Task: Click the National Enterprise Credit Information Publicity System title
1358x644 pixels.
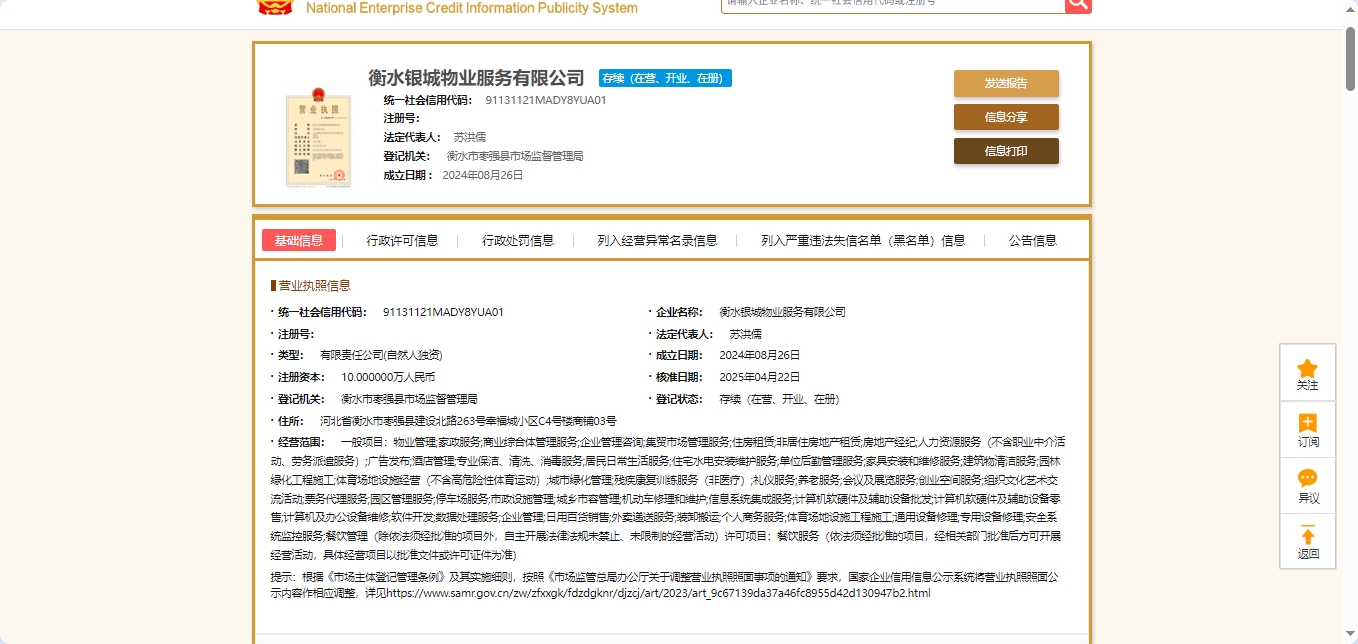Action: click(x=471, y=8)
